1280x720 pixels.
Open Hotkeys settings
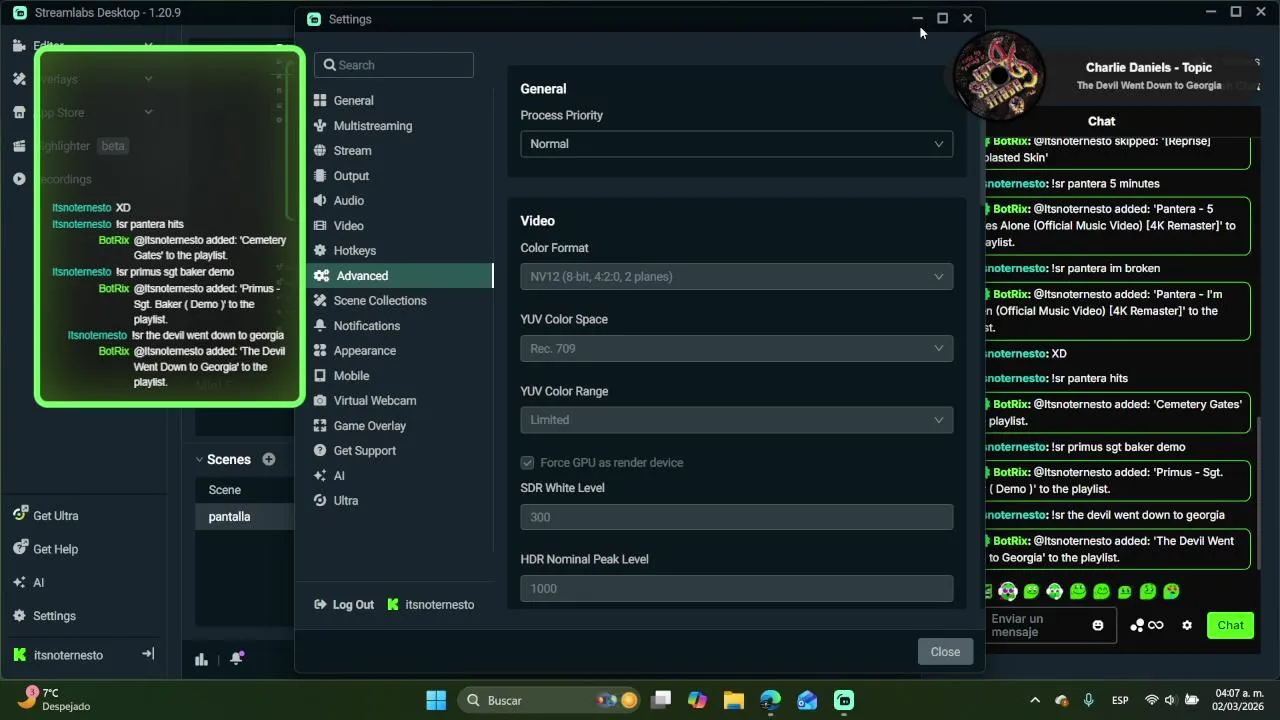402,251
